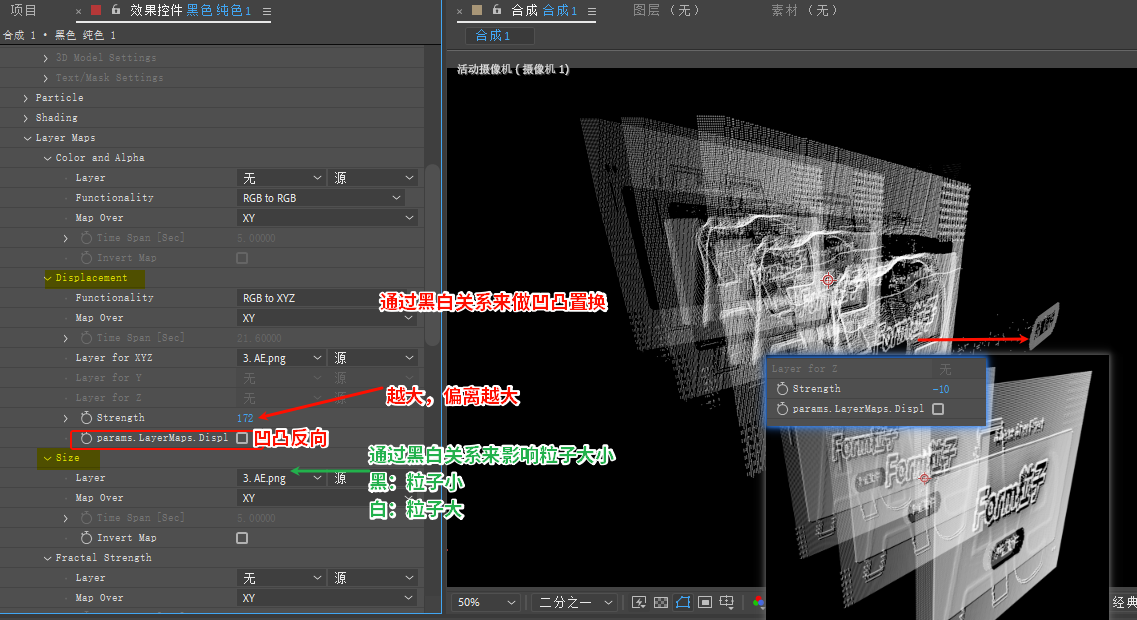The height and width of the screenshot is (620, 1137).
Task: Switch to the 项目 panel tab
Action: 23,10
